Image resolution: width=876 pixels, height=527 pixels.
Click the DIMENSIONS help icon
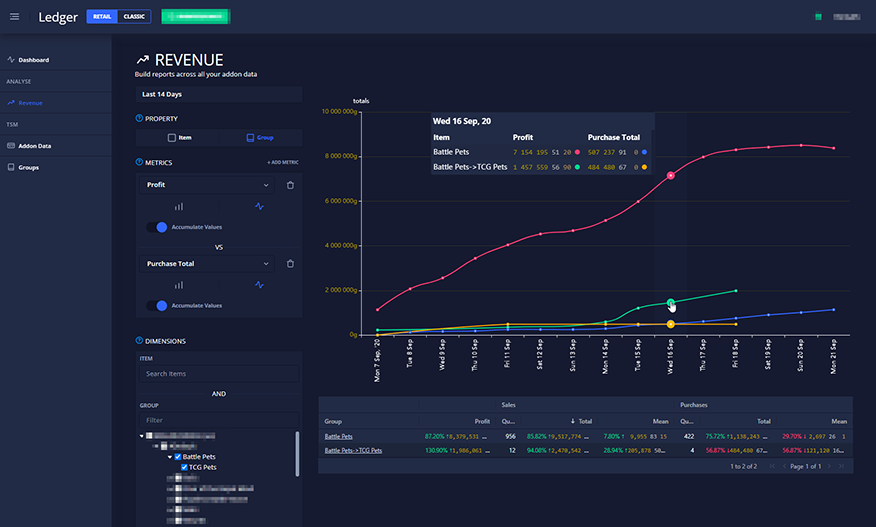[x=139, y=340]
